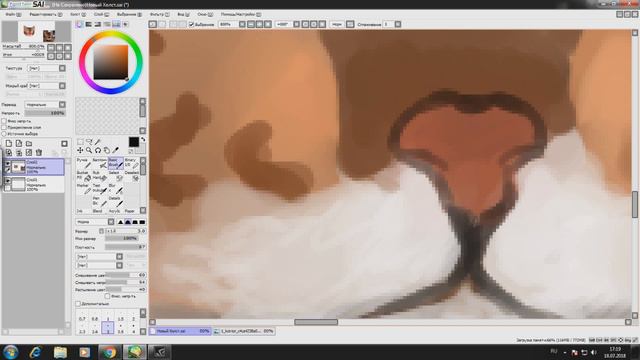Click the black foreground color swatch
The image size is (640, 360).
133,142
